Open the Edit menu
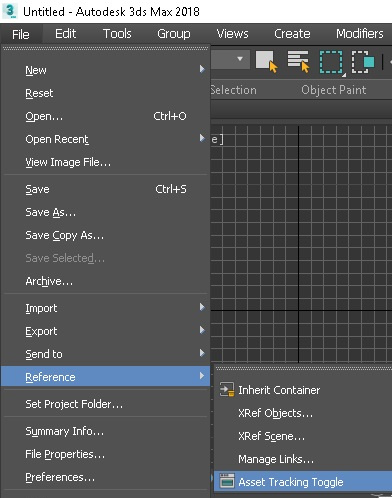 point(65,34)
